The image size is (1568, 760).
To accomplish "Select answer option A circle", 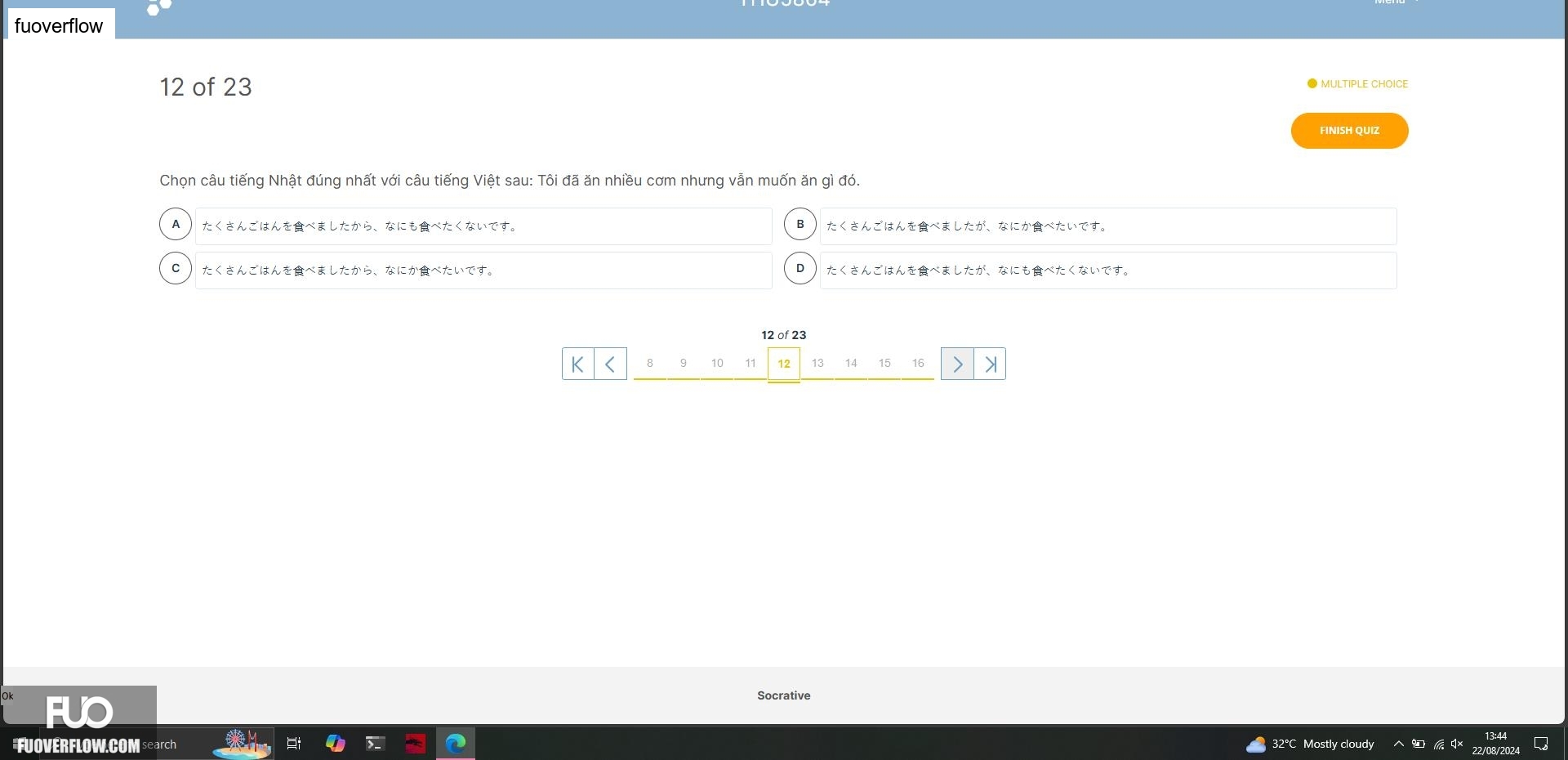I will coord(176,224).
